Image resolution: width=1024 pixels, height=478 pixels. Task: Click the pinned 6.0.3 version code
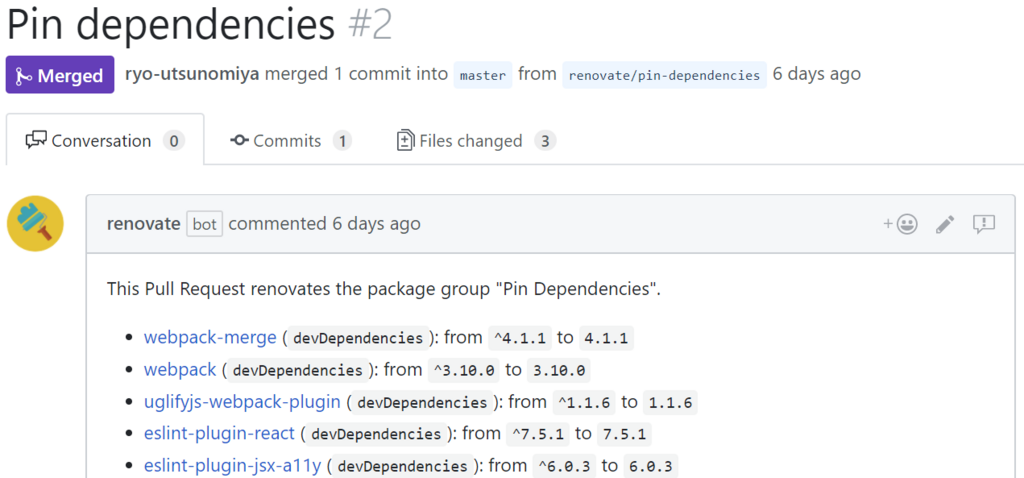[650, 466]
